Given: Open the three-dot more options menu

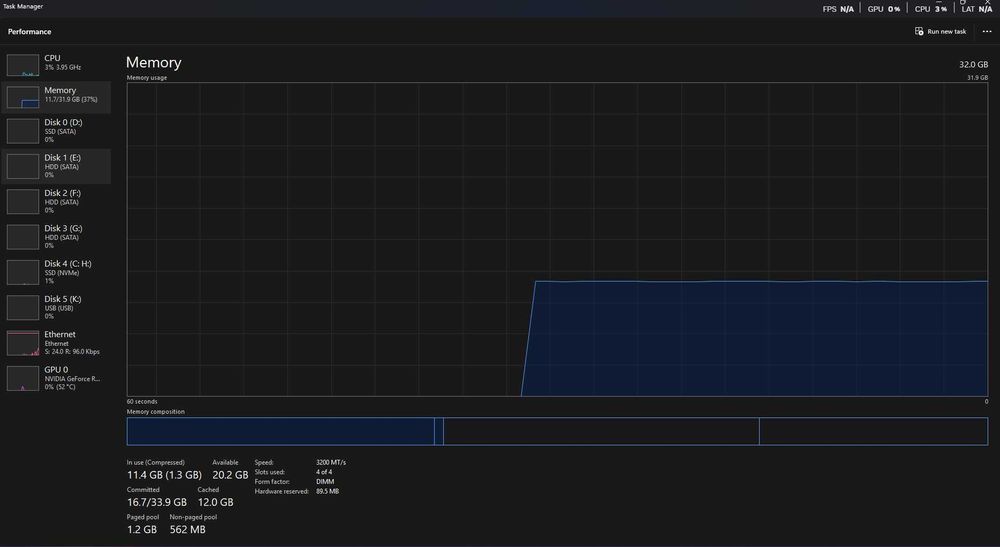Looking at the screenshot, I should coord(987,31).
